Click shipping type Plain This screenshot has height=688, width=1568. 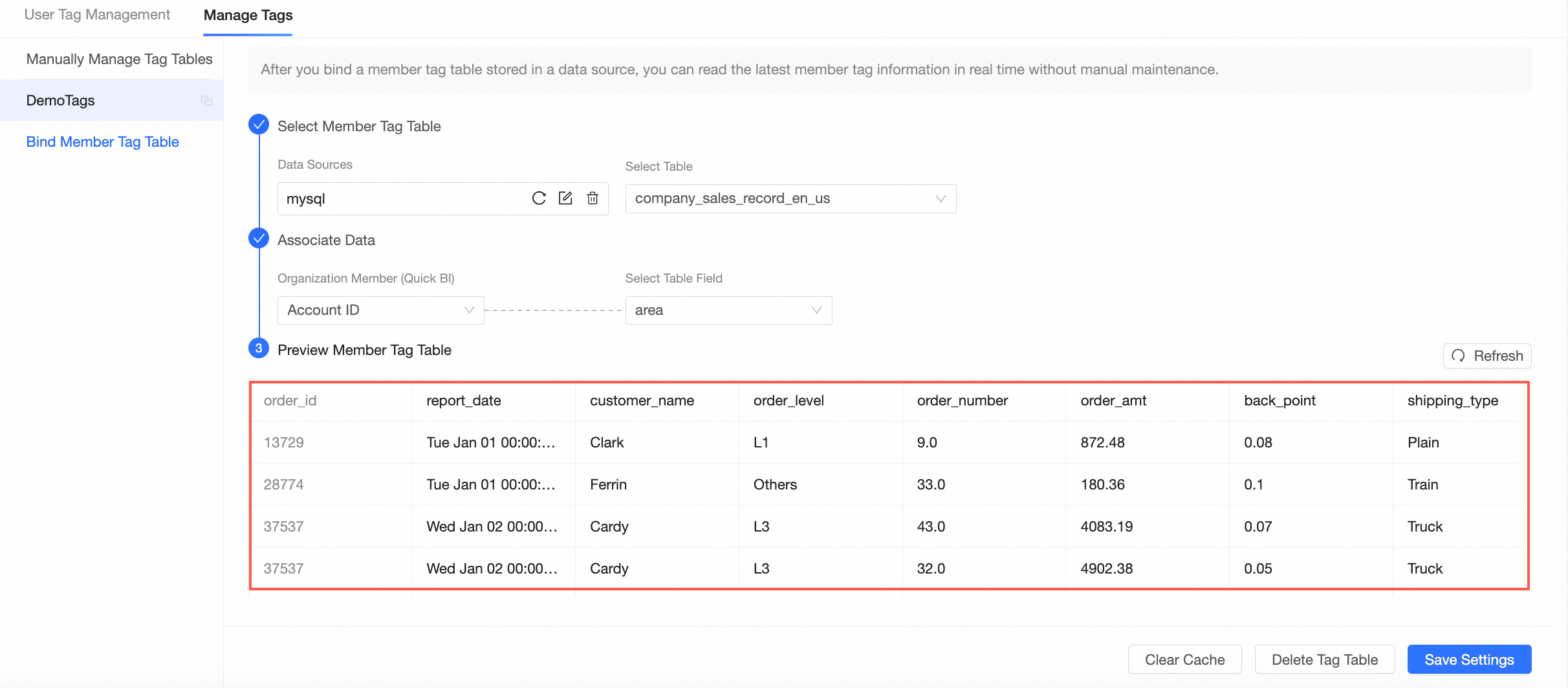[1423, 443]
